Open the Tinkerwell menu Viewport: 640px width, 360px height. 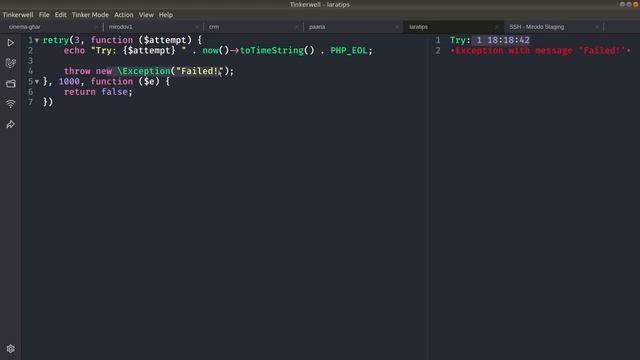18,15
